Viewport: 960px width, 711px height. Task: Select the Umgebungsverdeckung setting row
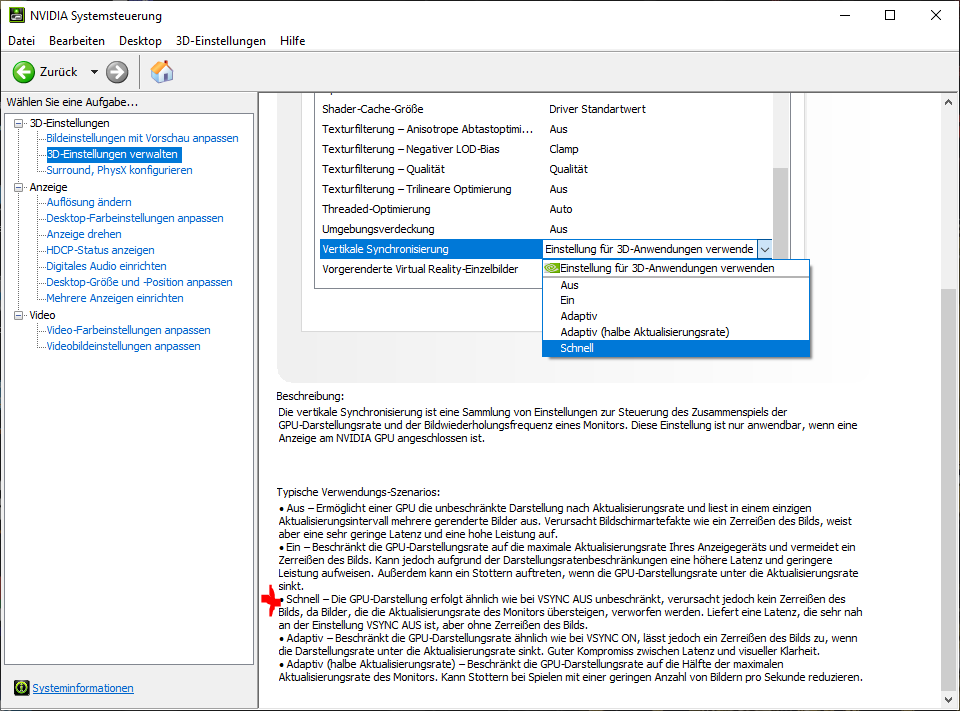[546, 229]
